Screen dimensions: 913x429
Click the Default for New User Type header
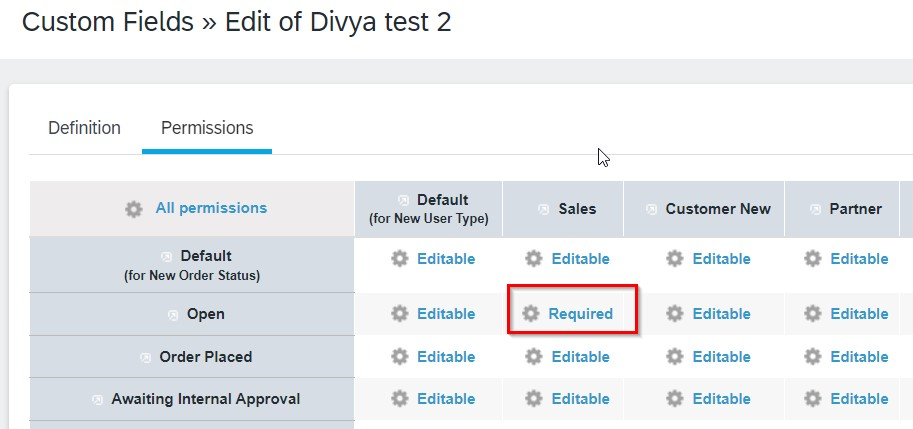click(x=429, y=209)
